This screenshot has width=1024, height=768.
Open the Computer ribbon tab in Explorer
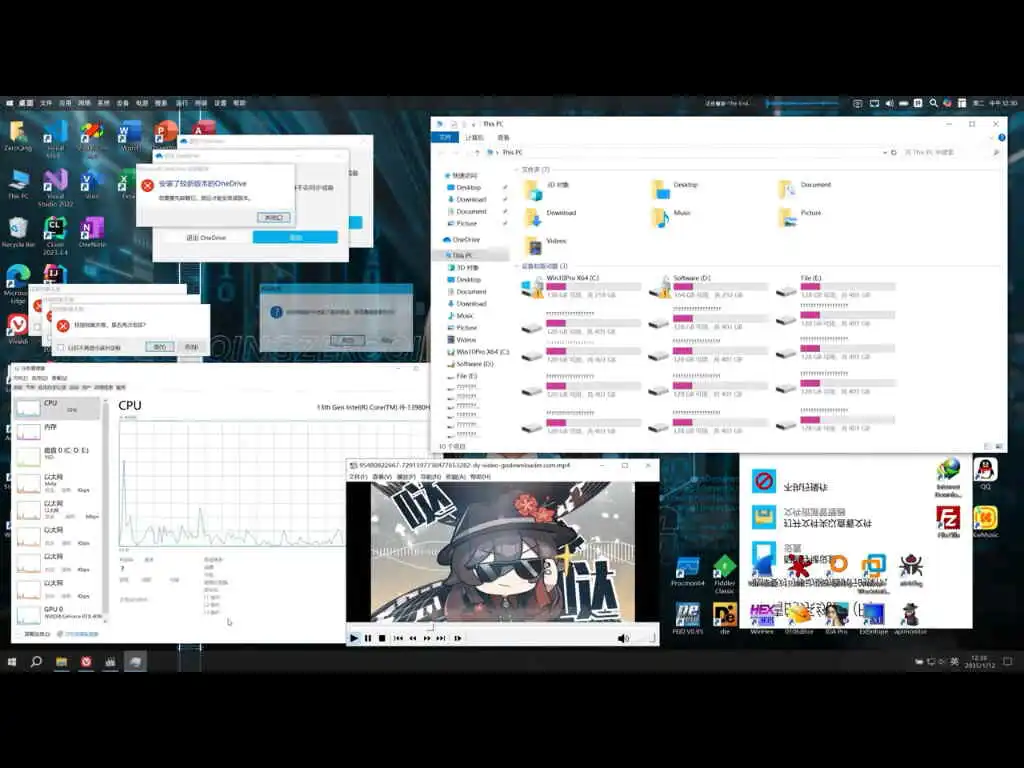(x=474, y=138)
